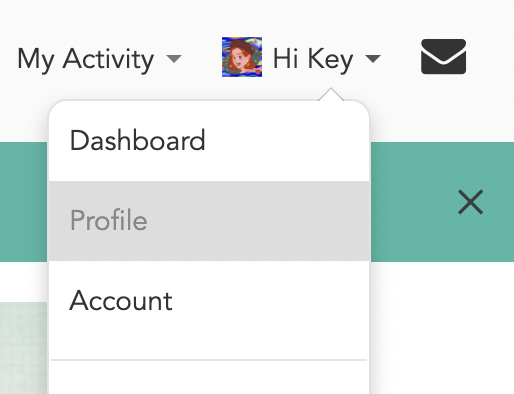Viewport: 514px width, 394px height.
Task: Open the highlighted Profile menu entry
Action: pyautogui.click(x=209, y=221)
